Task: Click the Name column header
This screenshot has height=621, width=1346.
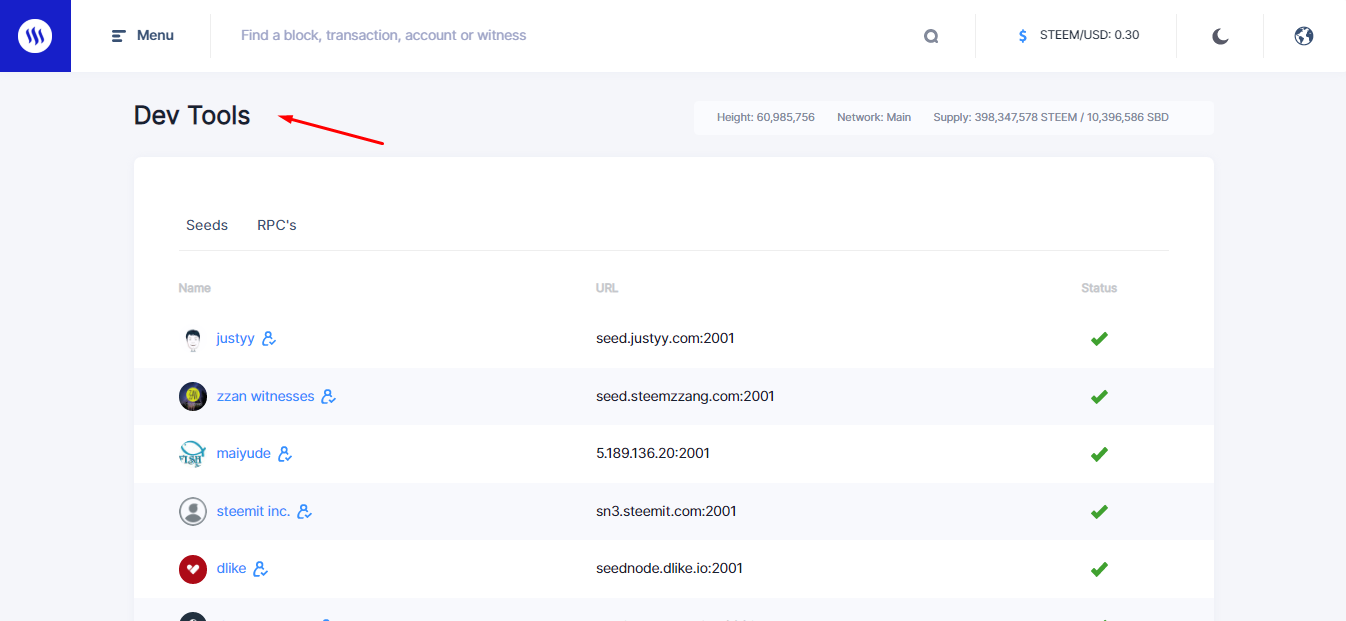Action: pyautogui.click(x=195, y=288)
